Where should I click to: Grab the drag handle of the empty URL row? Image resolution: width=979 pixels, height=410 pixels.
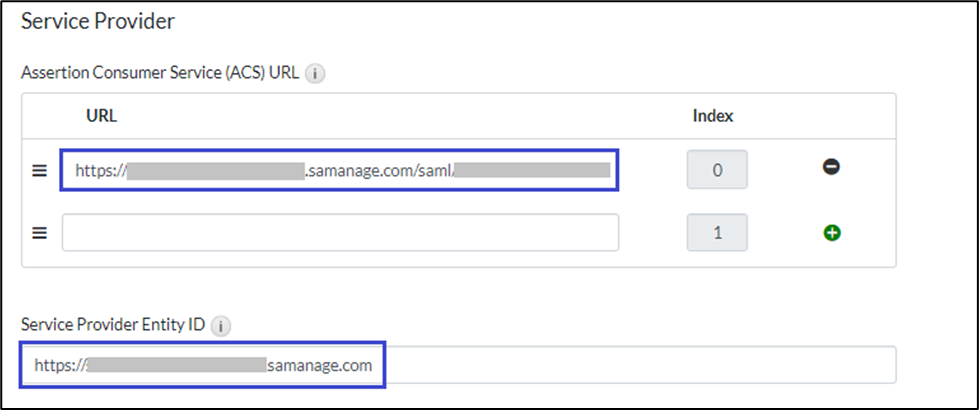[x=40, y=233]
